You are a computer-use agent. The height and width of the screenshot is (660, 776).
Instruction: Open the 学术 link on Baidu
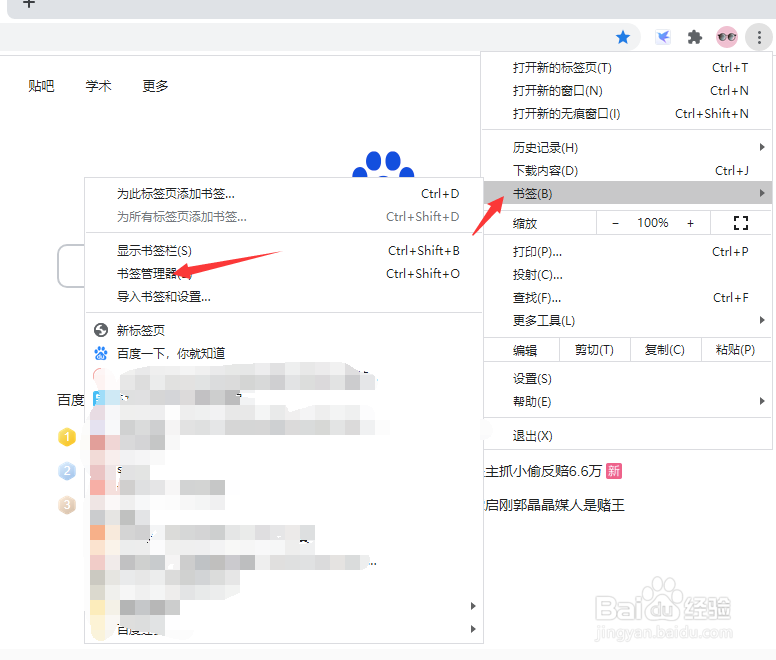point(98,86)
